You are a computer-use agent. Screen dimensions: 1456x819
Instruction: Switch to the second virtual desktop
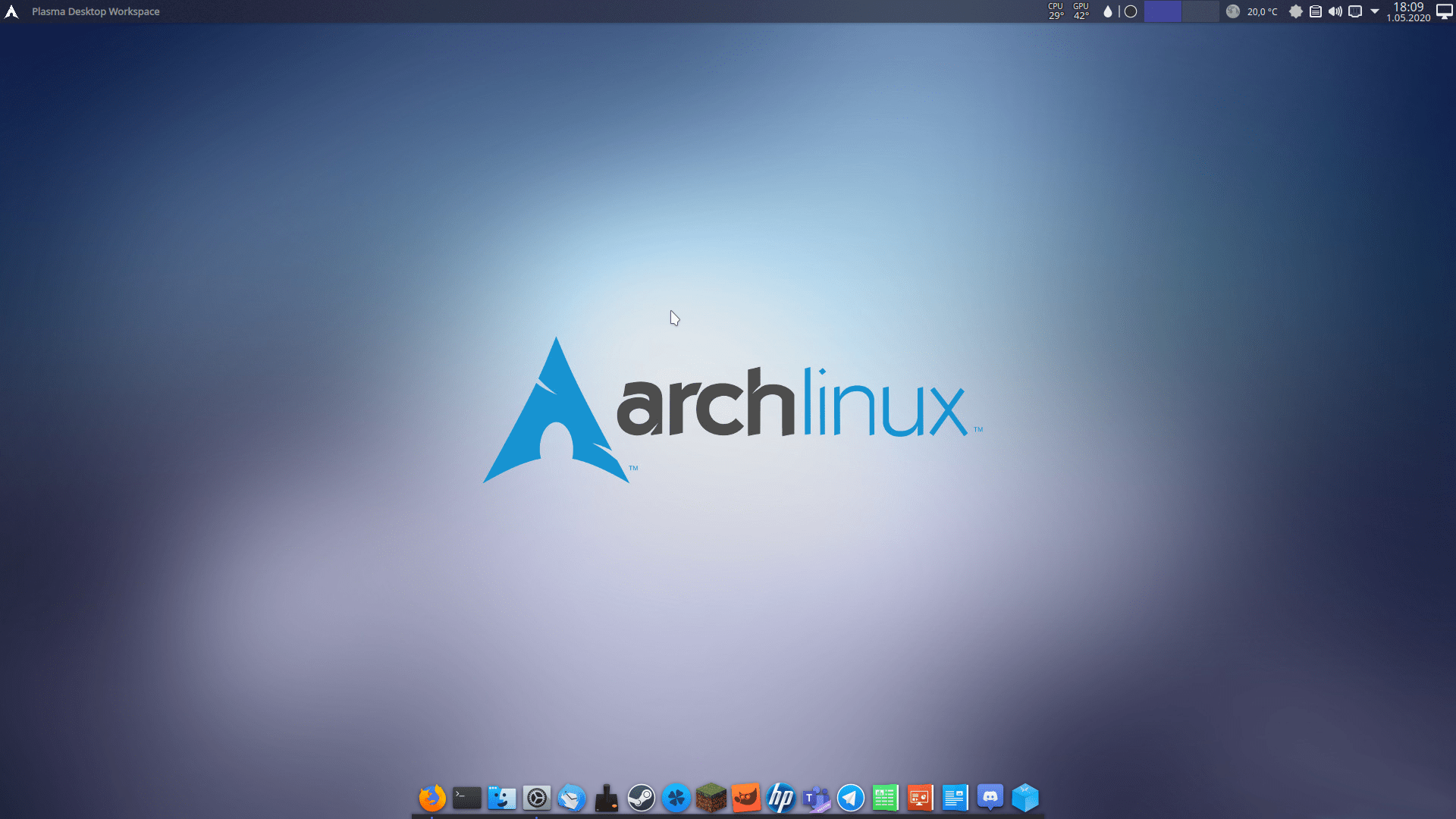[x=1200, y=11]
